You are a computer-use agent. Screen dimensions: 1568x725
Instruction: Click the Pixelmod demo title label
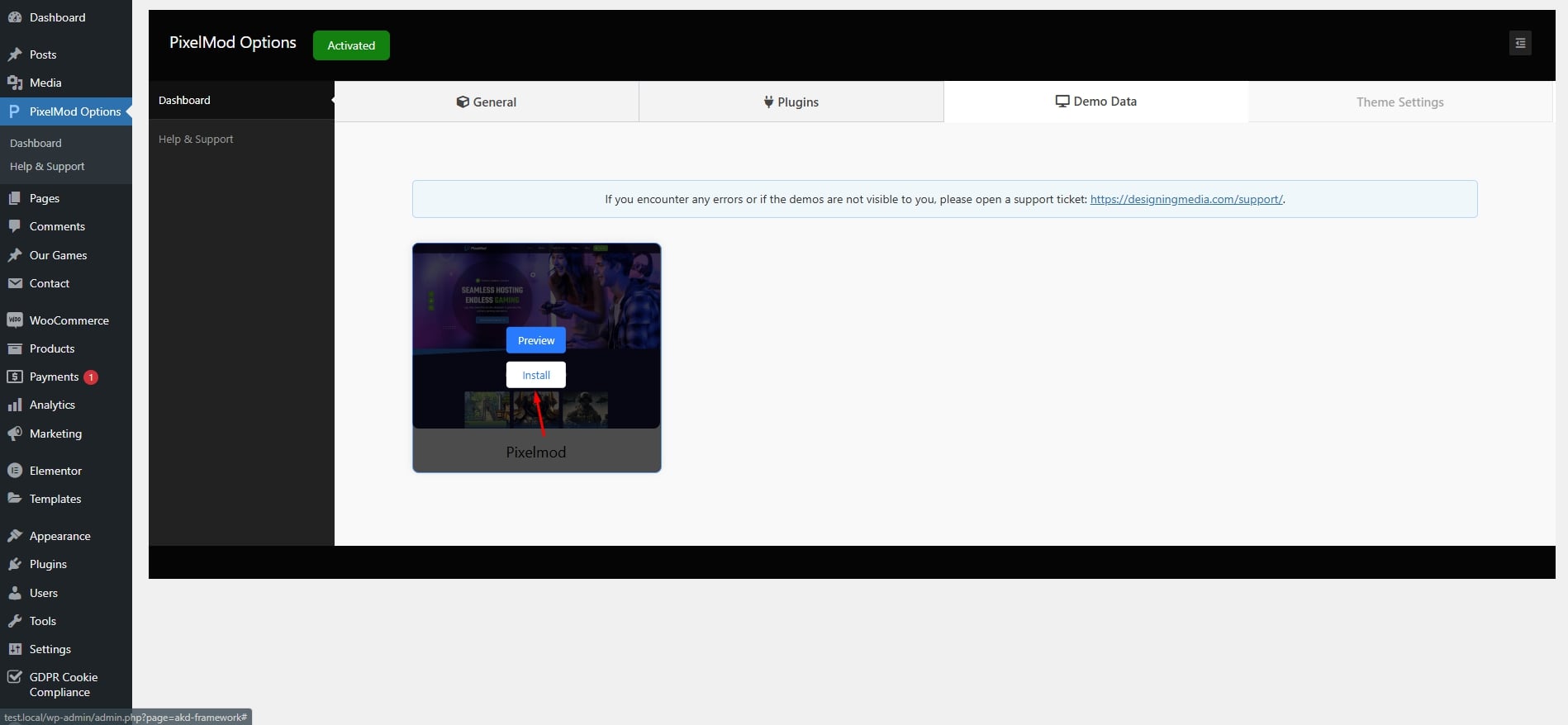(x=536, y=452)
